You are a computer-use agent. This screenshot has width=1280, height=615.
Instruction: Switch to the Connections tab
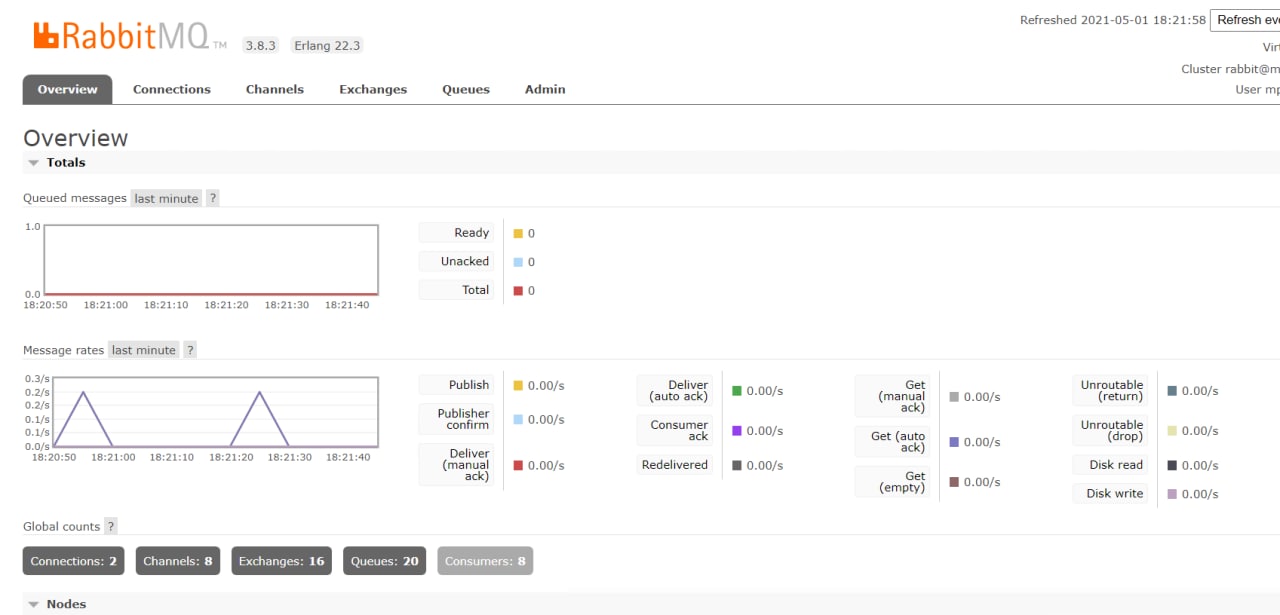172,89
